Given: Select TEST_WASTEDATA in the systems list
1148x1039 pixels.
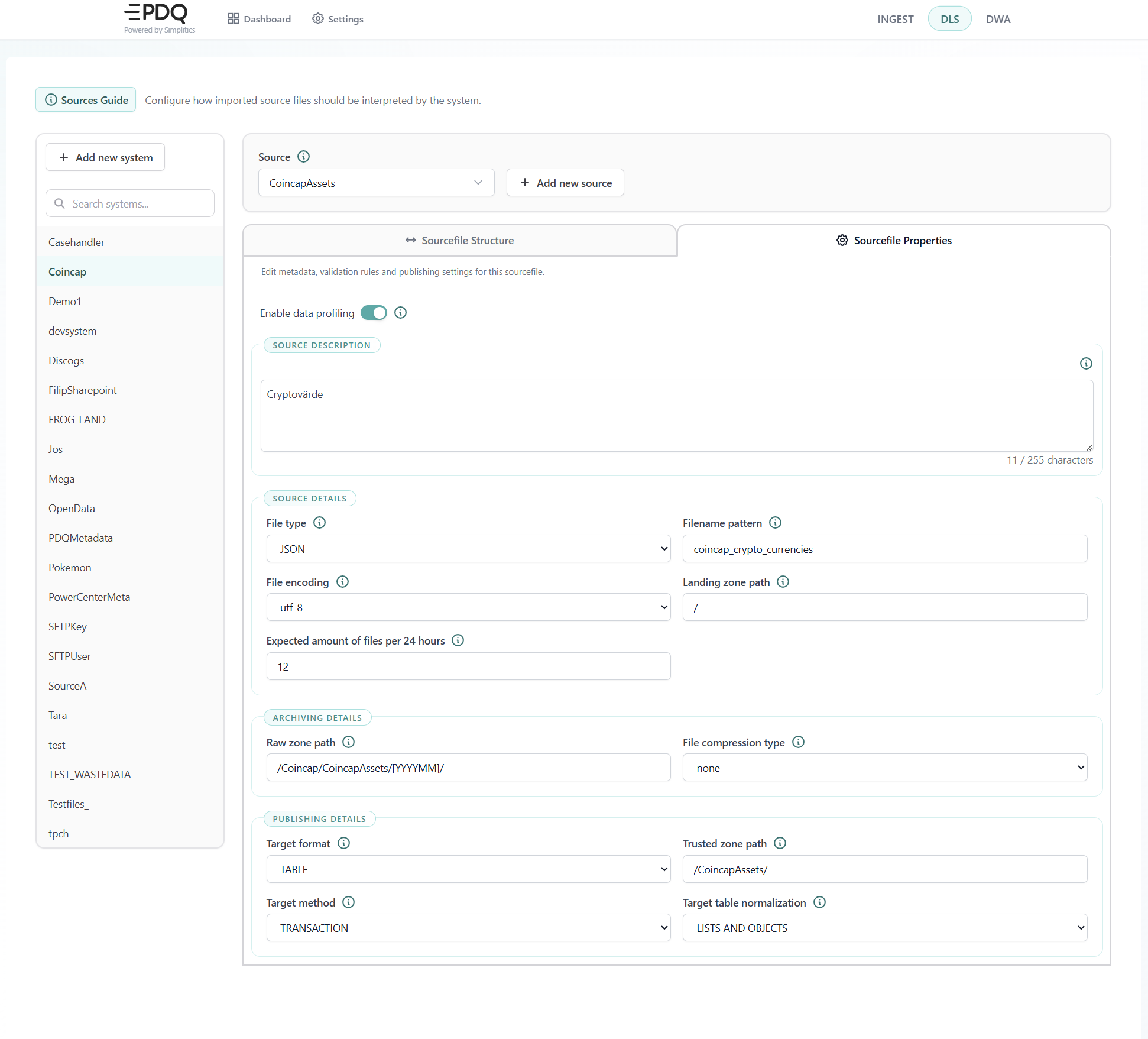Looking at the screenshot, I should point(130,774).
